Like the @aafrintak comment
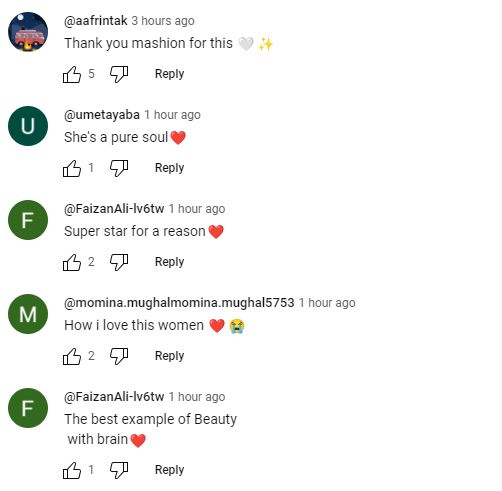This screenshot has height=491, width=502. coord(72,74)
